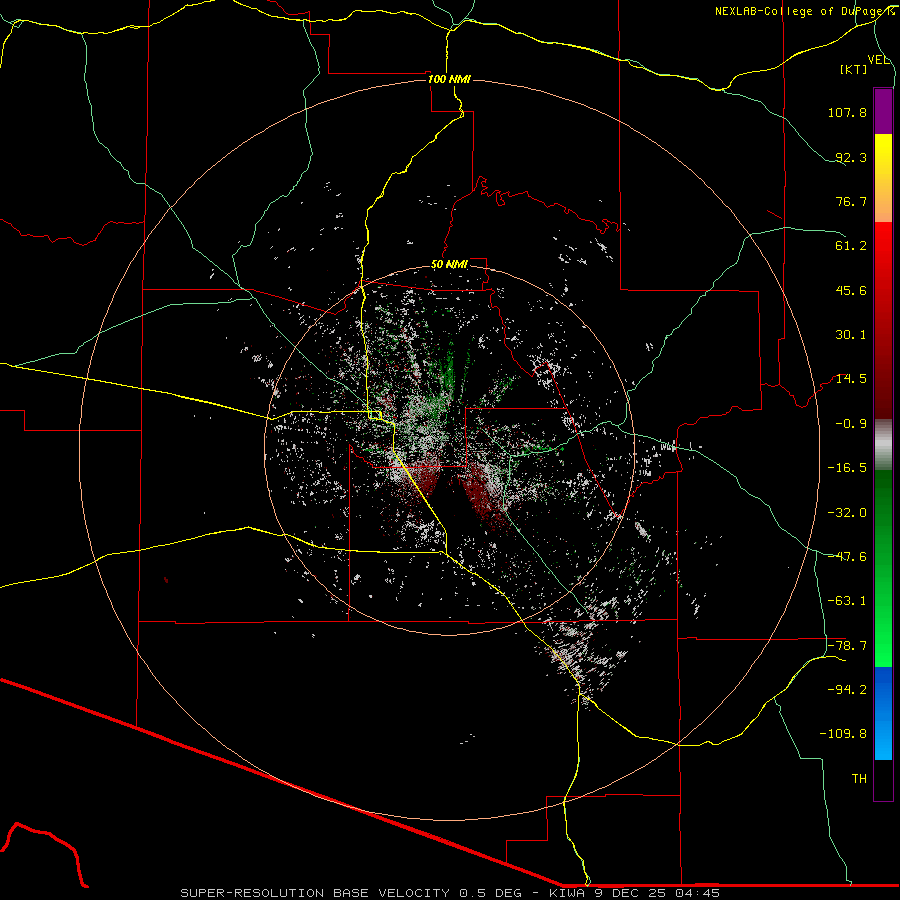The image size is (900, 900).
Task: Click the -16.5 velocity scale value
Action: (847, 468)
